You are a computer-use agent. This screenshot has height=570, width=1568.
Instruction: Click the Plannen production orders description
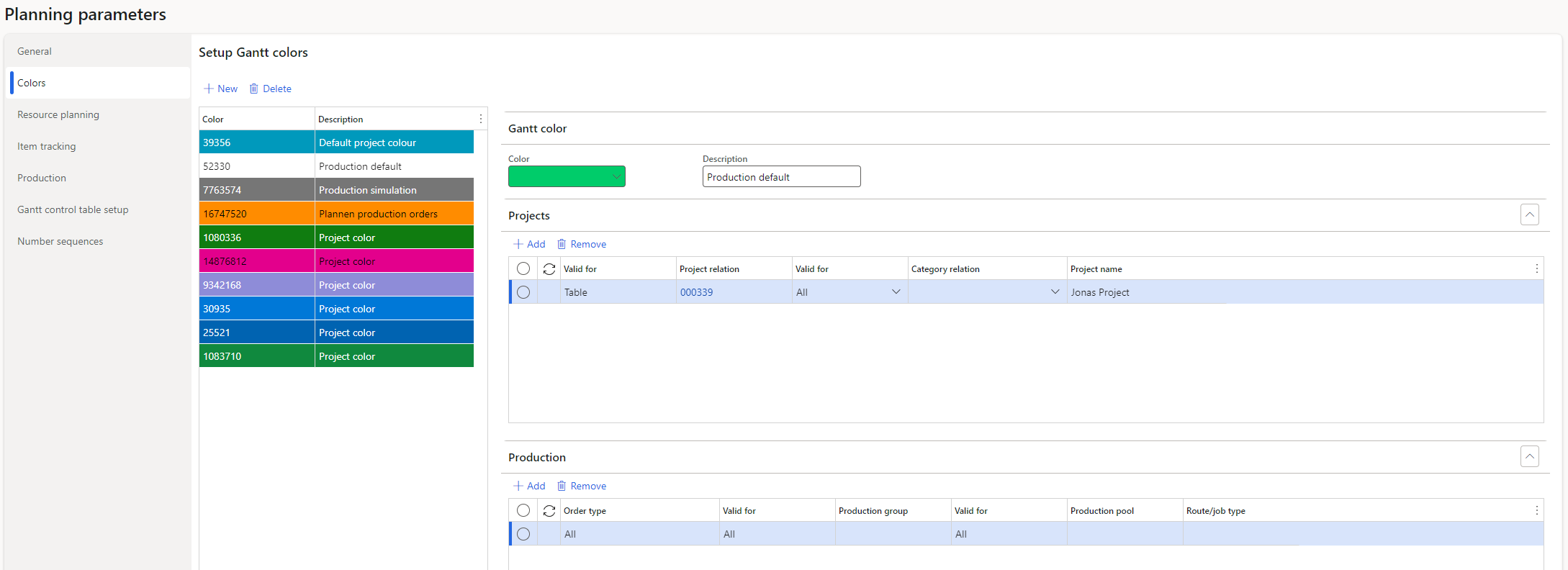coord(394,214)
